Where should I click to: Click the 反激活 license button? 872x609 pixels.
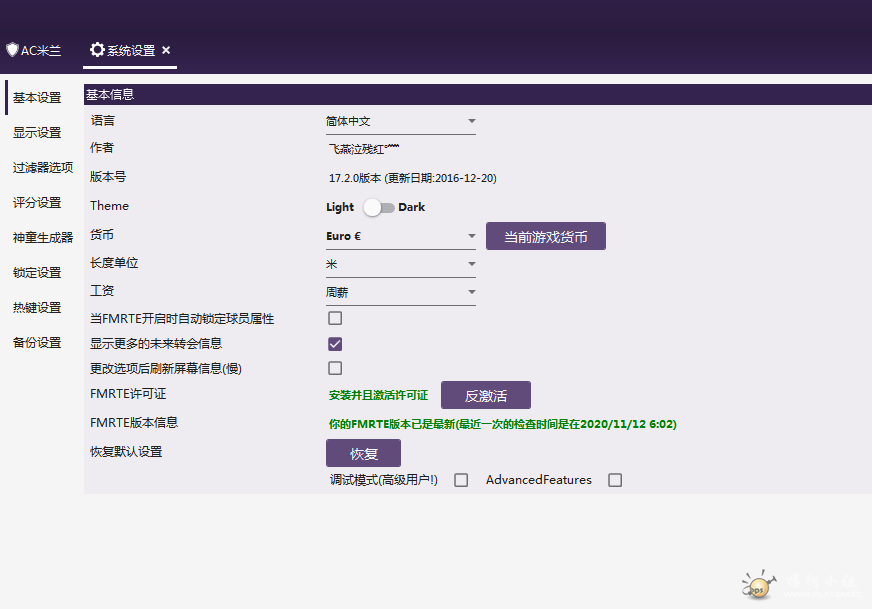[x=486, y=395]
